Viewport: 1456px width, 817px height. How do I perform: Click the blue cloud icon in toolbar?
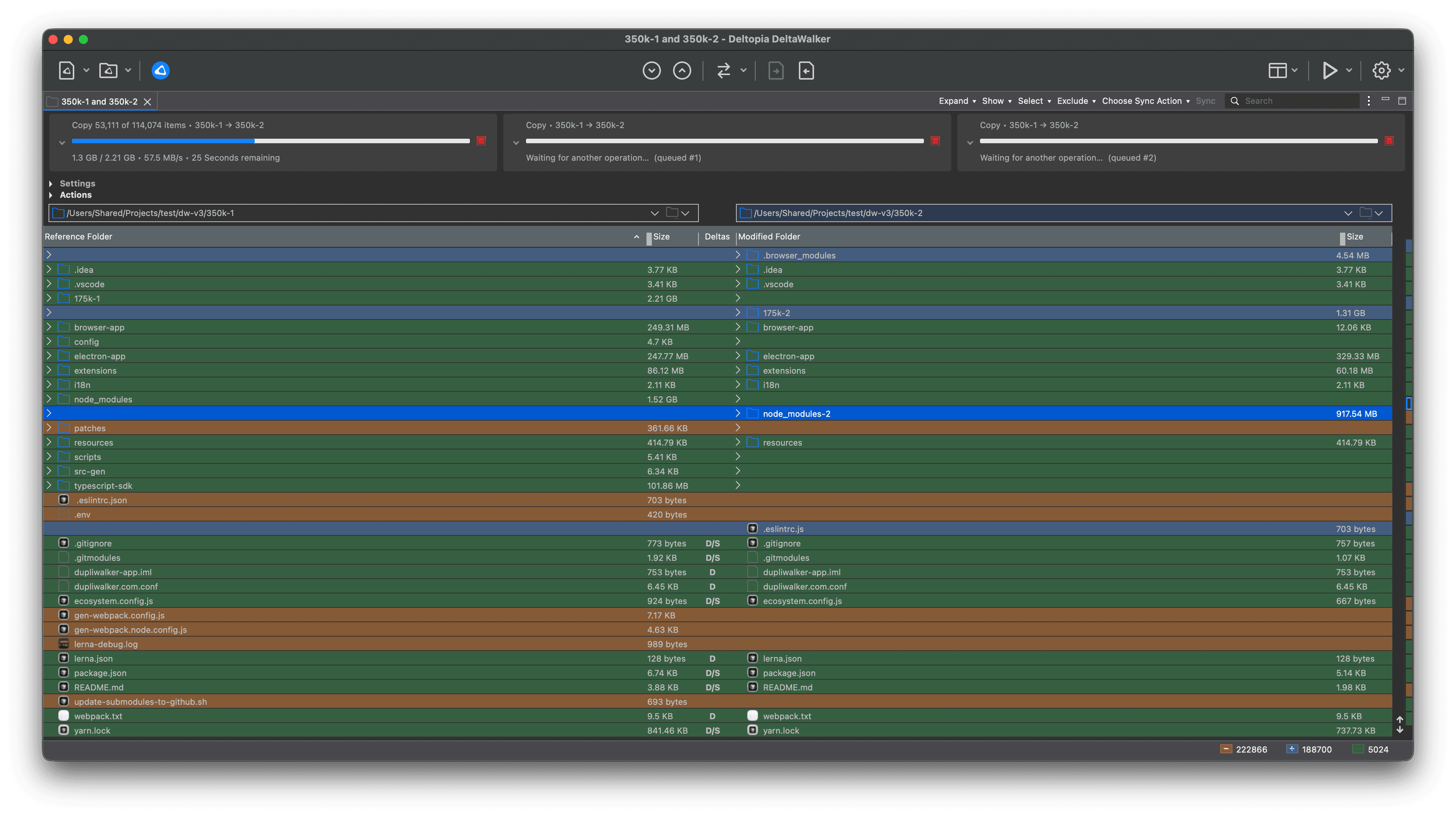click(160, 71)
